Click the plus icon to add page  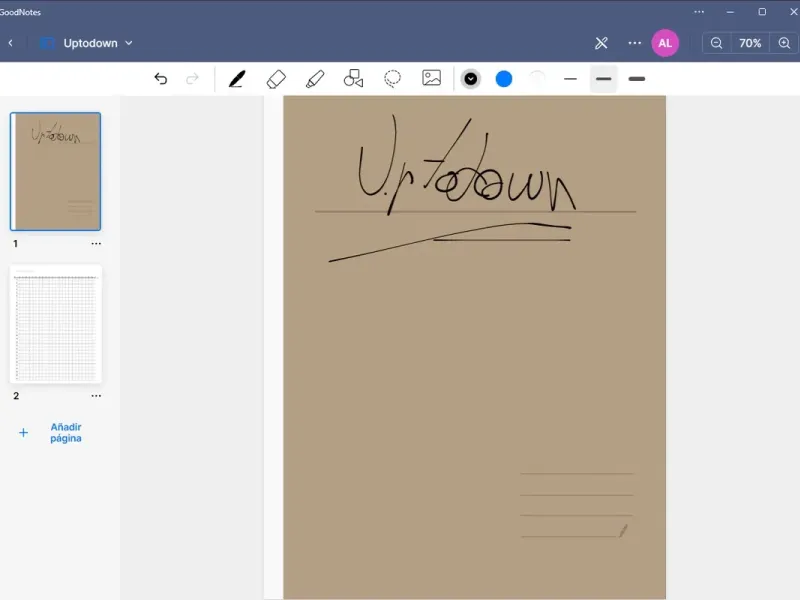point(23,433)
